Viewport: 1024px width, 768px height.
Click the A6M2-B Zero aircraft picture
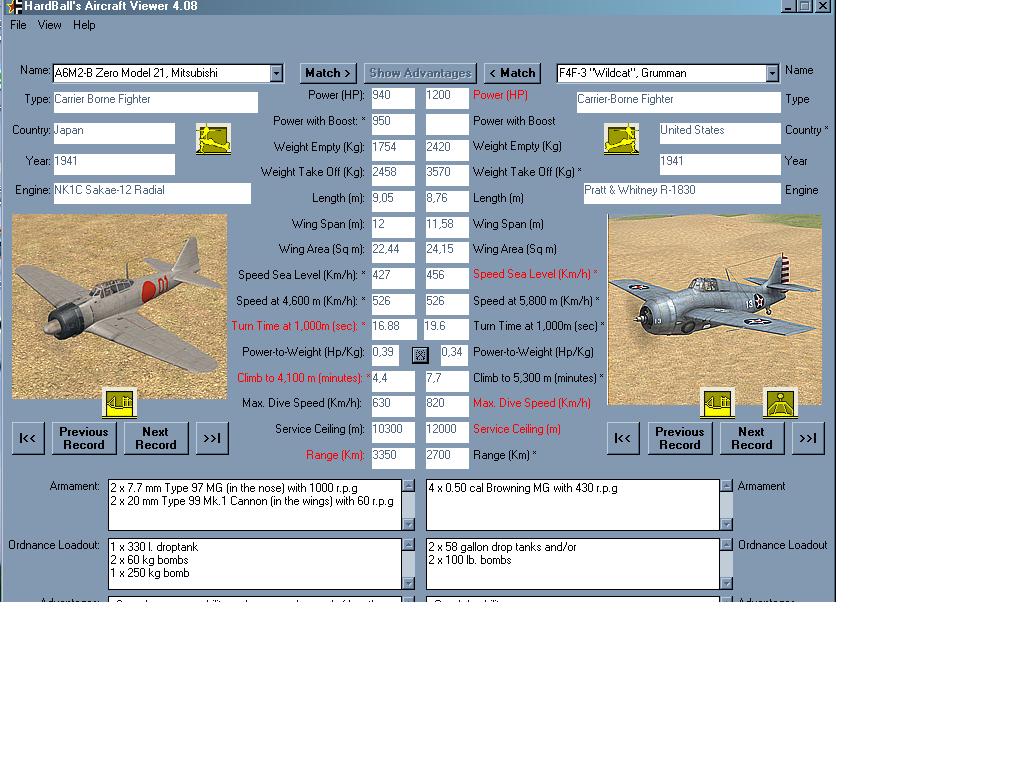[120, 306]
